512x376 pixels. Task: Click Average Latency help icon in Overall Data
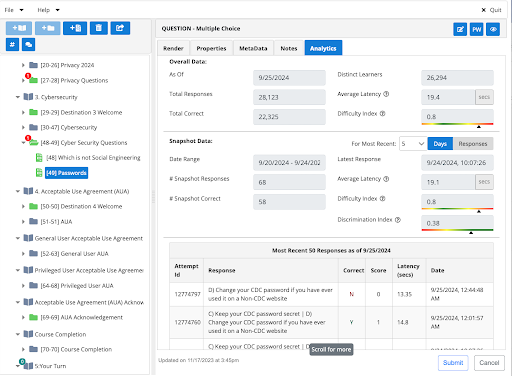coord(386,94)
